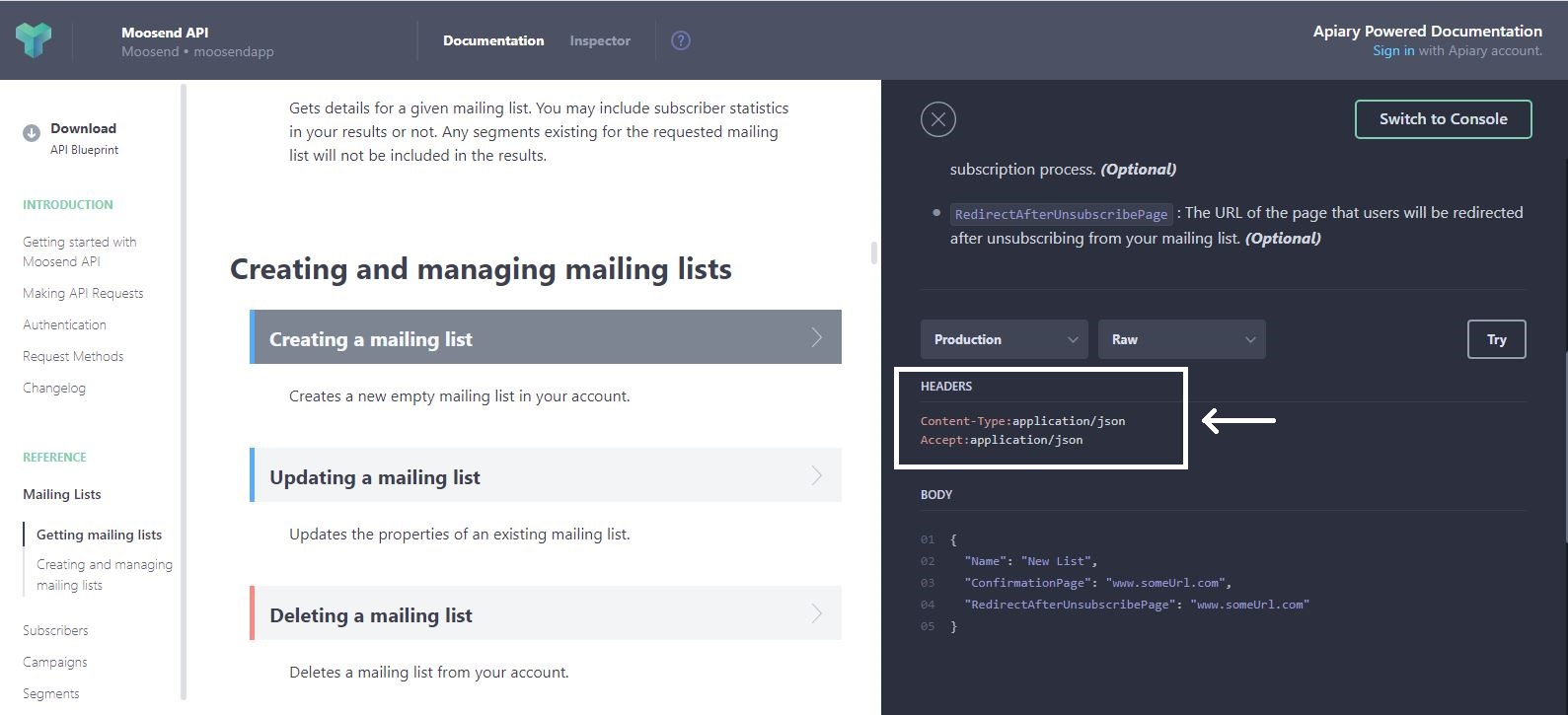Click the Apiary cube logo

(x=34, y=40)
